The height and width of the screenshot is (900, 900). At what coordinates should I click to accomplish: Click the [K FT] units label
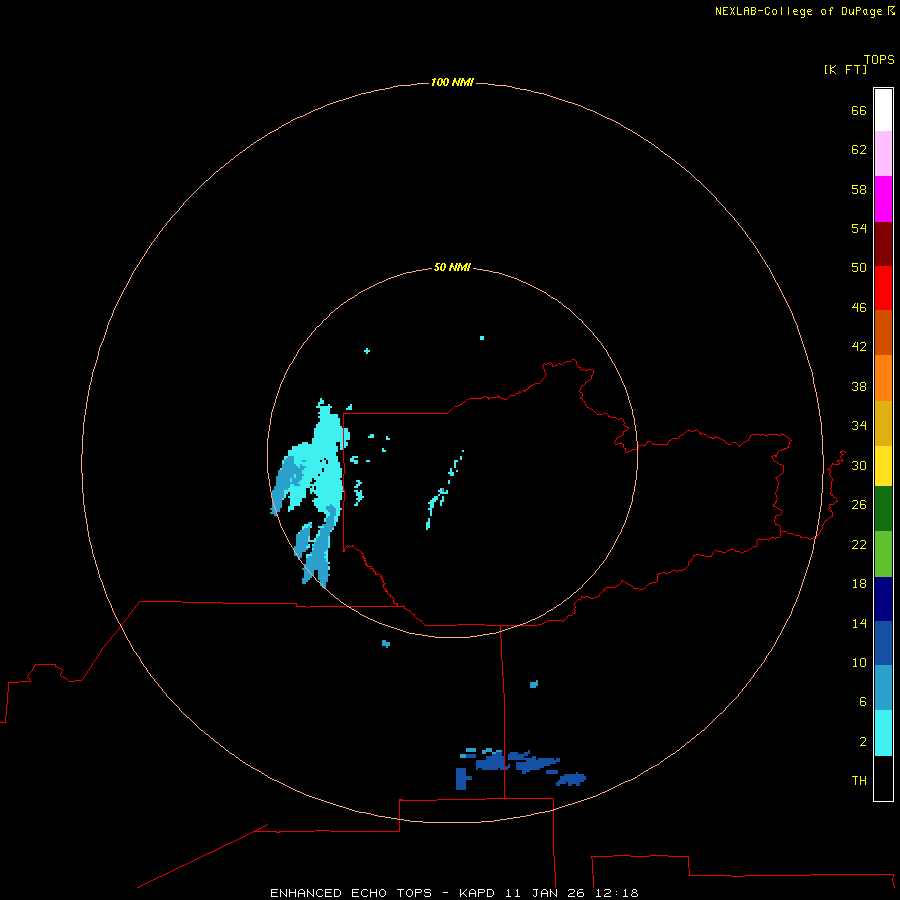(x=845, y=69)
